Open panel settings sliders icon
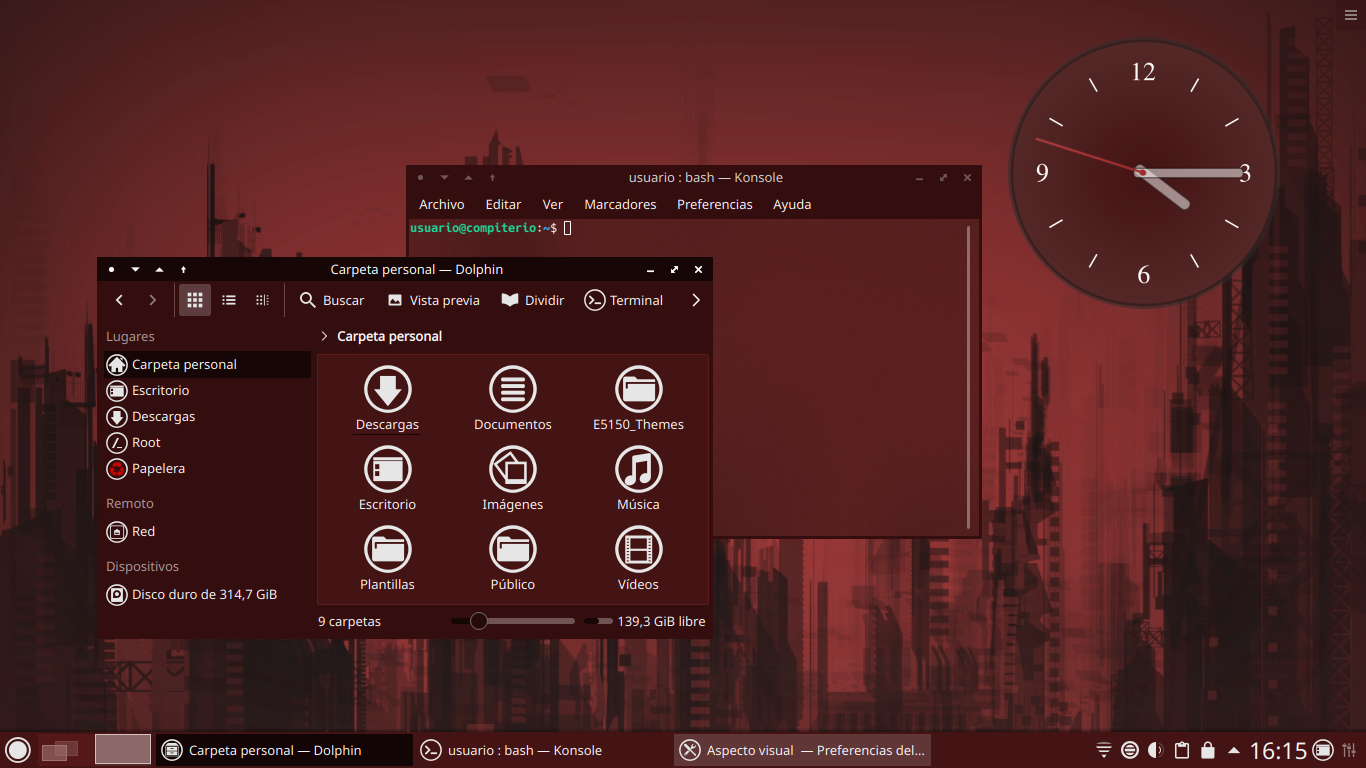The width and height of the screenshot is (1366, 768). click(x=1350, y=750)
